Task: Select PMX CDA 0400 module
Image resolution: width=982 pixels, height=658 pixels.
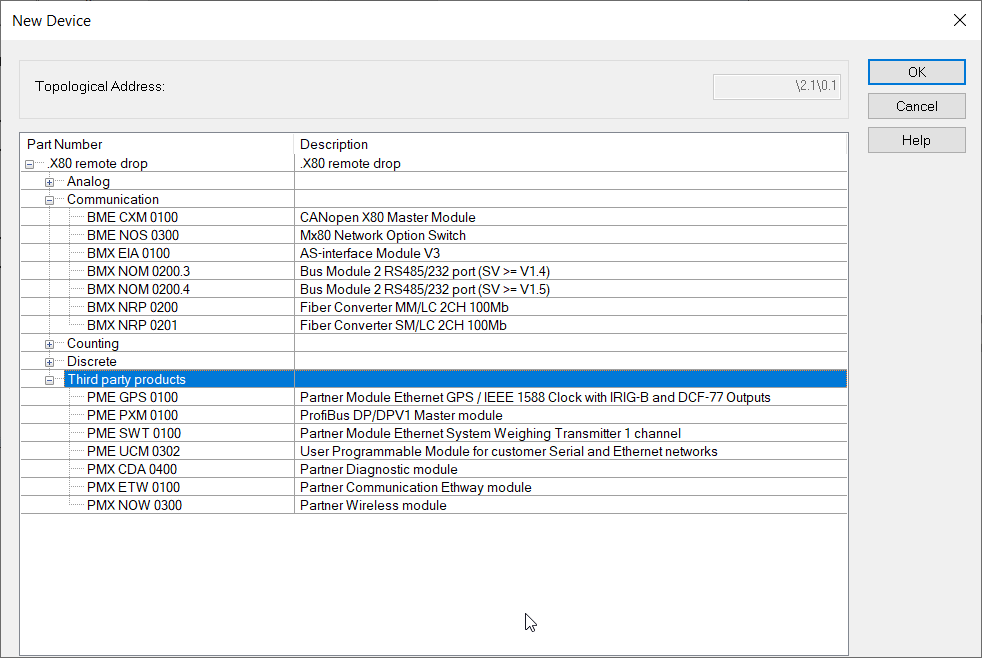Action: point(132,470)
